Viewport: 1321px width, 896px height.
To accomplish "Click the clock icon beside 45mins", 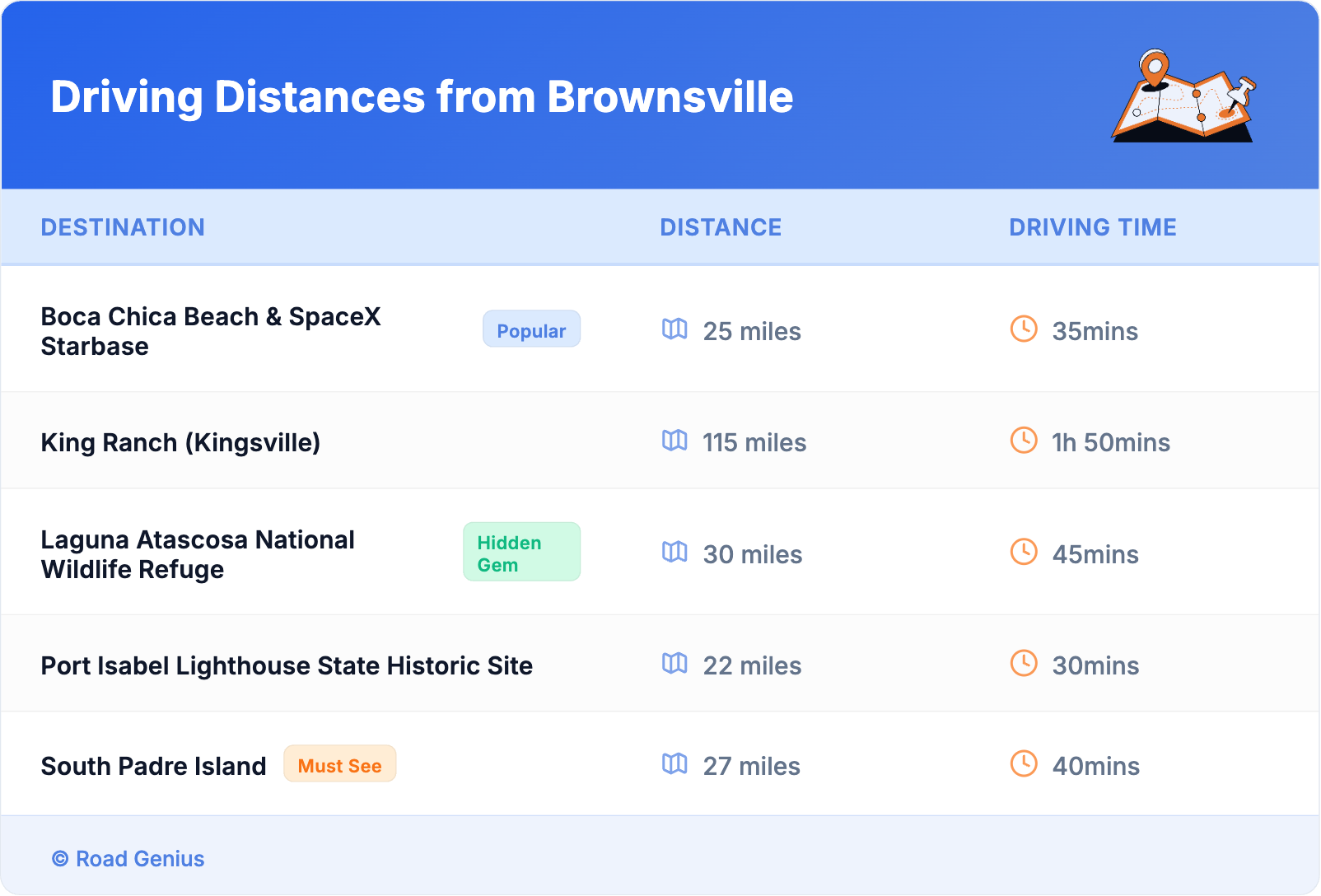I will click(x=1024, y=553).
